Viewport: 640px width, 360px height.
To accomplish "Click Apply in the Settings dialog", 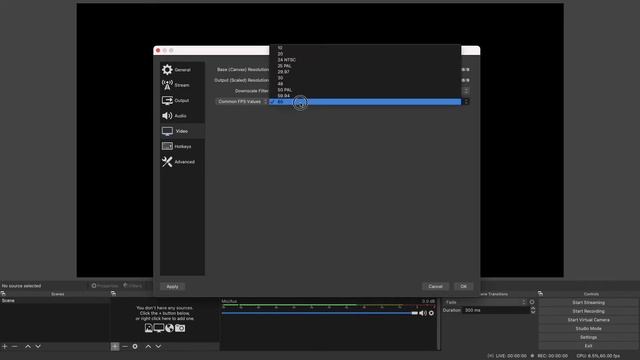I will pos(172,287).
